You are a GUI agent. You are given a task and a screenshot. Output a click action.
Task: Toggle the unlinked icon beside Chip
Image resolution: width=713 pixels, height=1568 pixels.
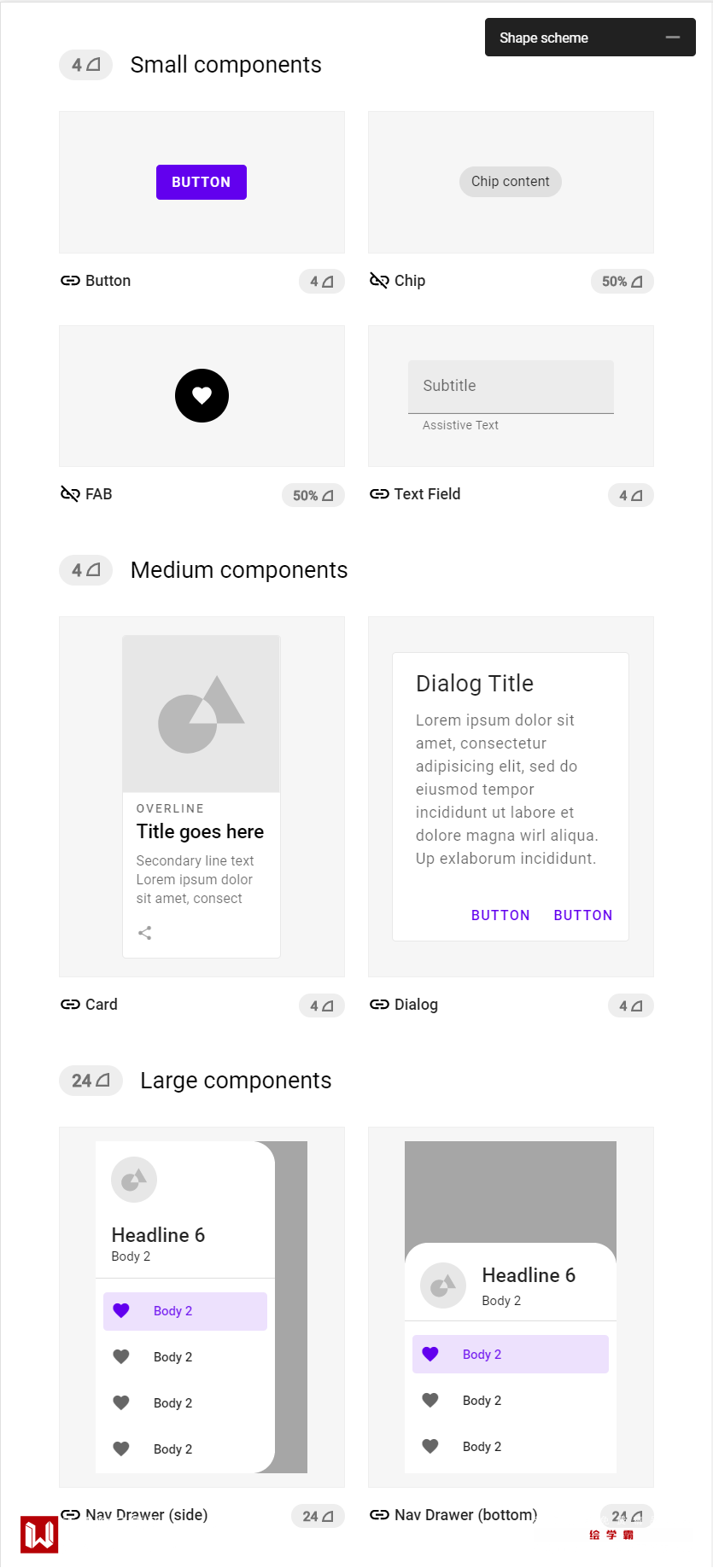pyautogui.click(x=379, y=281)
